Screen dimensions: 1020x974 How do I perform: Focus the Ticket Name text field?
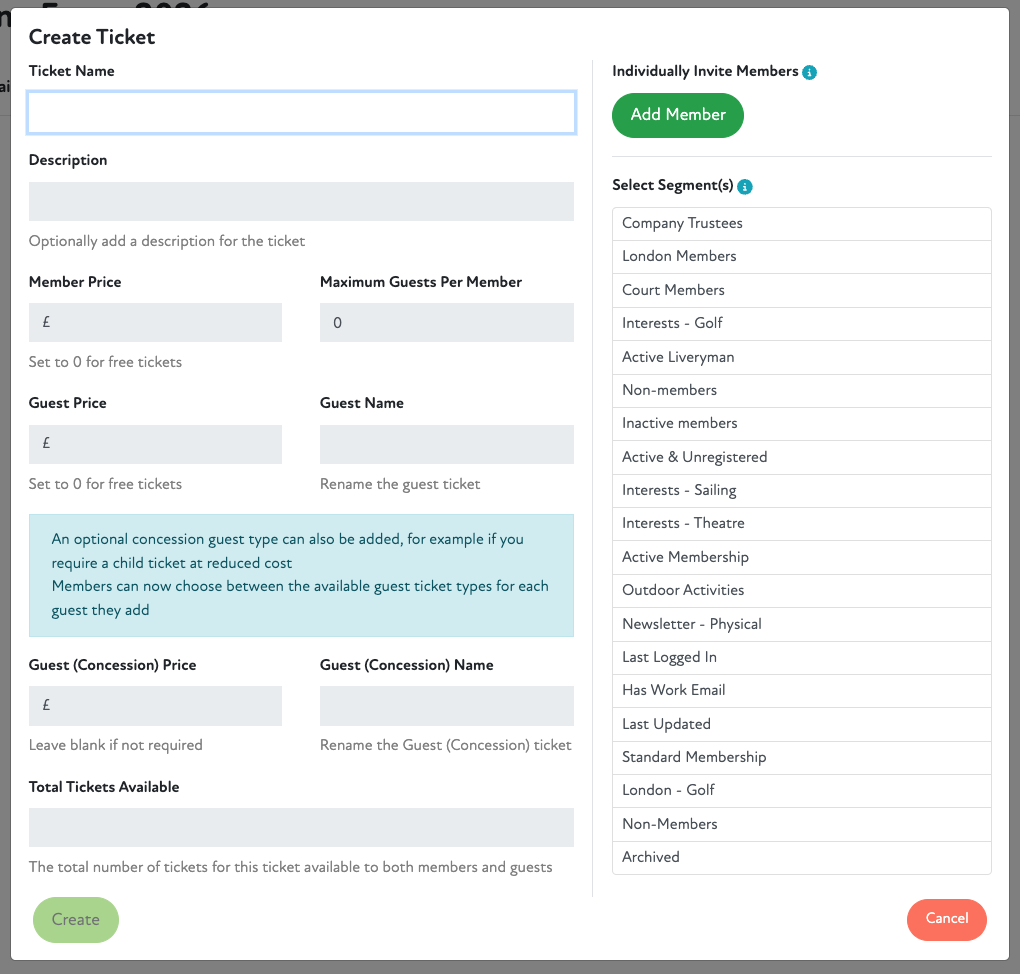(301, 113)
